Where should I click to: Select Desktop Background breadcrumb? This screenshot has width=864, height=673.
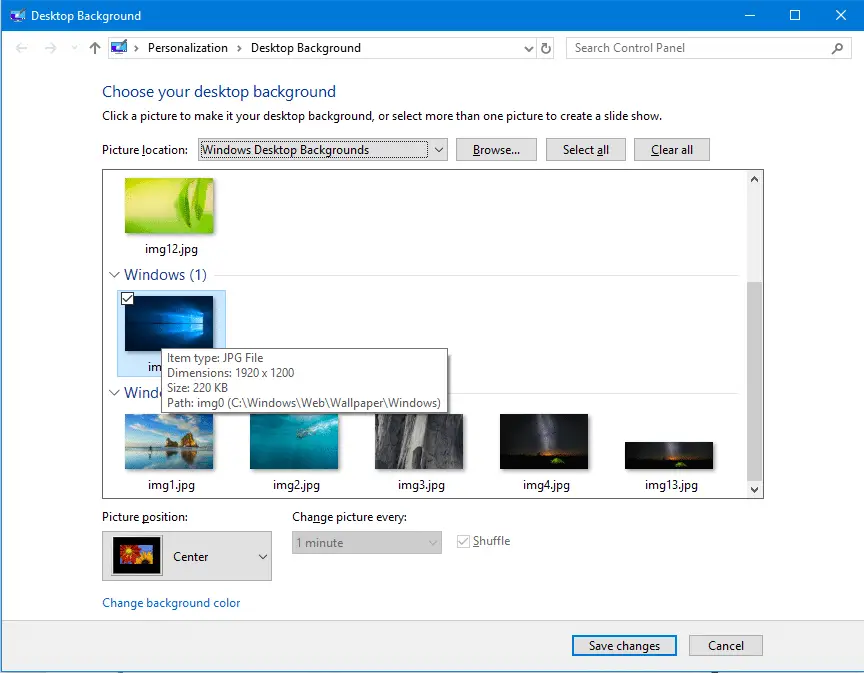tap(306, 48)
